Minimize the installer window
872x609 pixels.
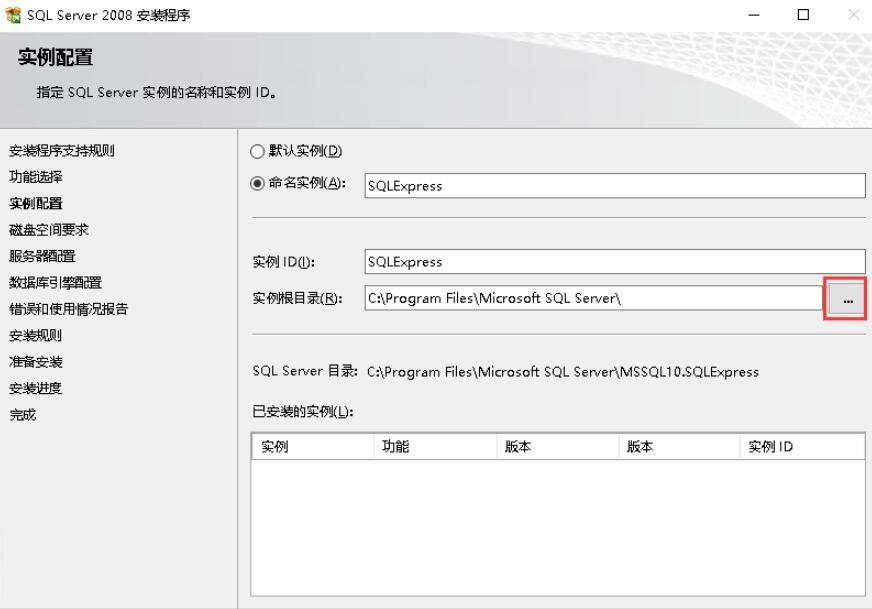754,15
